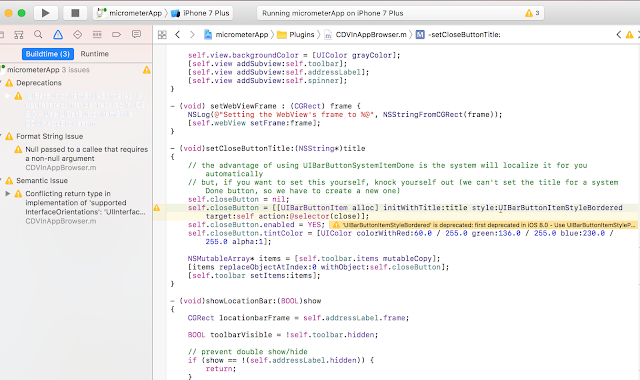Open the Test navigator diamond icon
640x380 pixels.
pos(78,35)
